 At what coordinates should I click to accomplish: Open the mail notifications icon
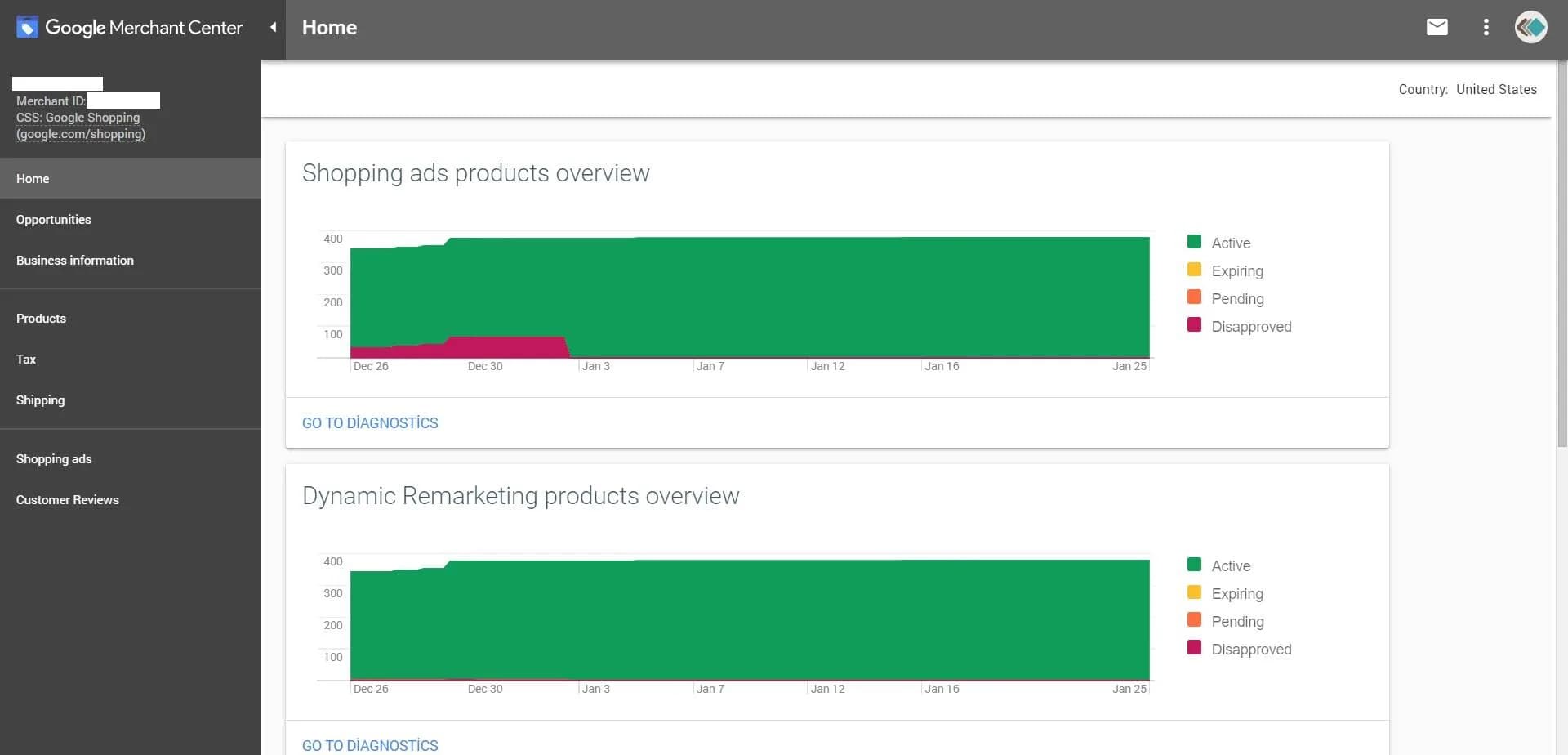pyautogui.click(x=1437, y=27)
